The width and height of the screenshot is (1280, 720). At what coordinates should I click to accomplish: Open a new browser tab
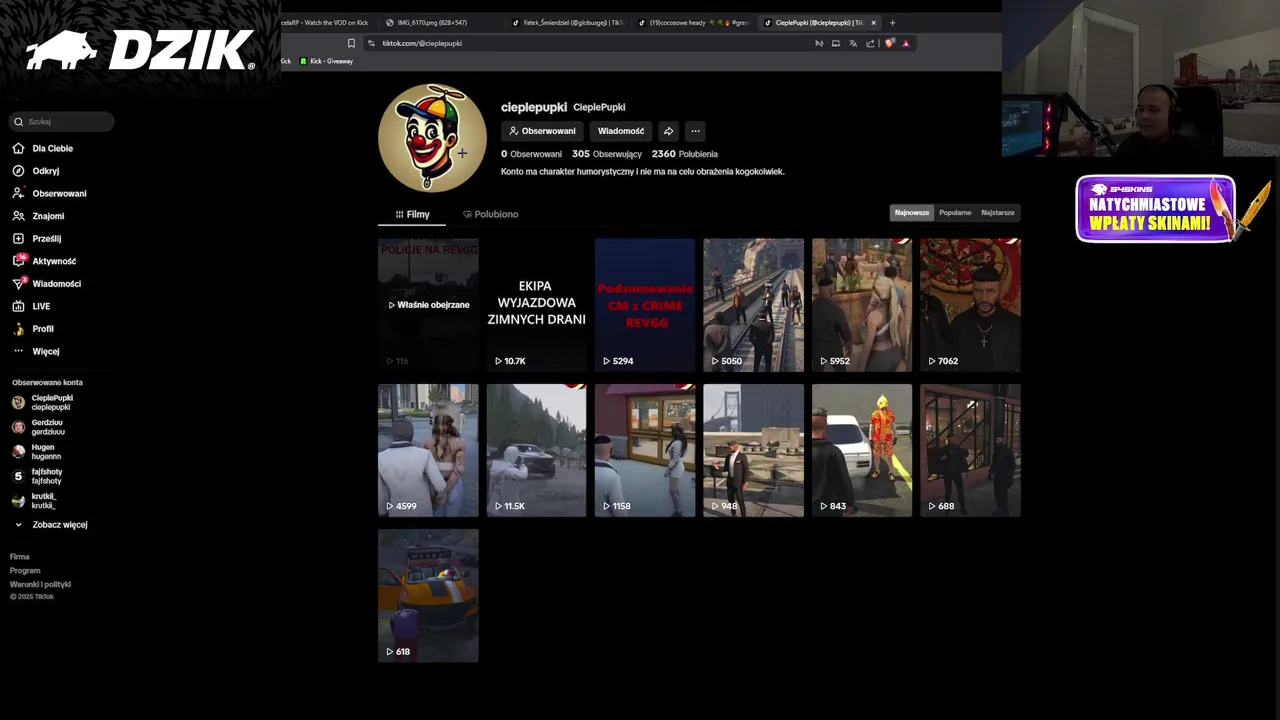pos(892,22)
